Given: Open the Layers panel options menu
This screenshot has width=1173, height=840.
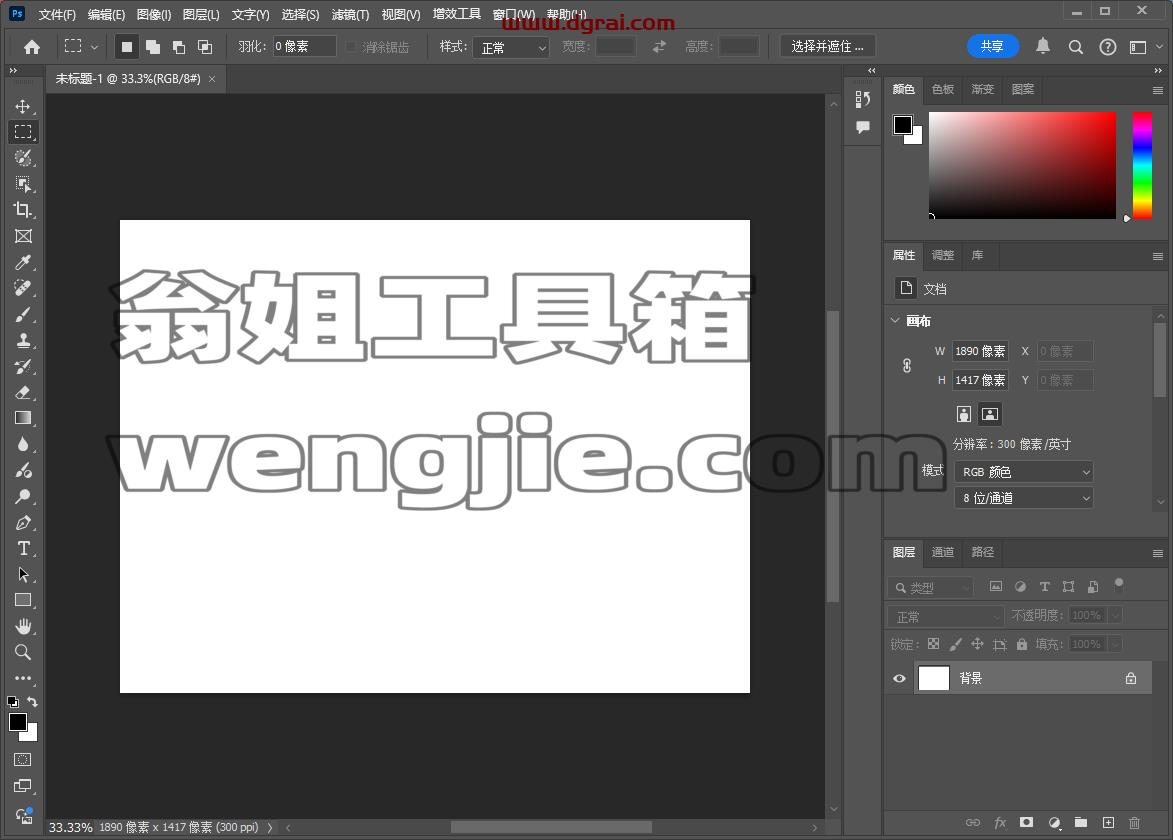Looking at the screenshot, I should pyautogui.click(x=1157, y=554).
